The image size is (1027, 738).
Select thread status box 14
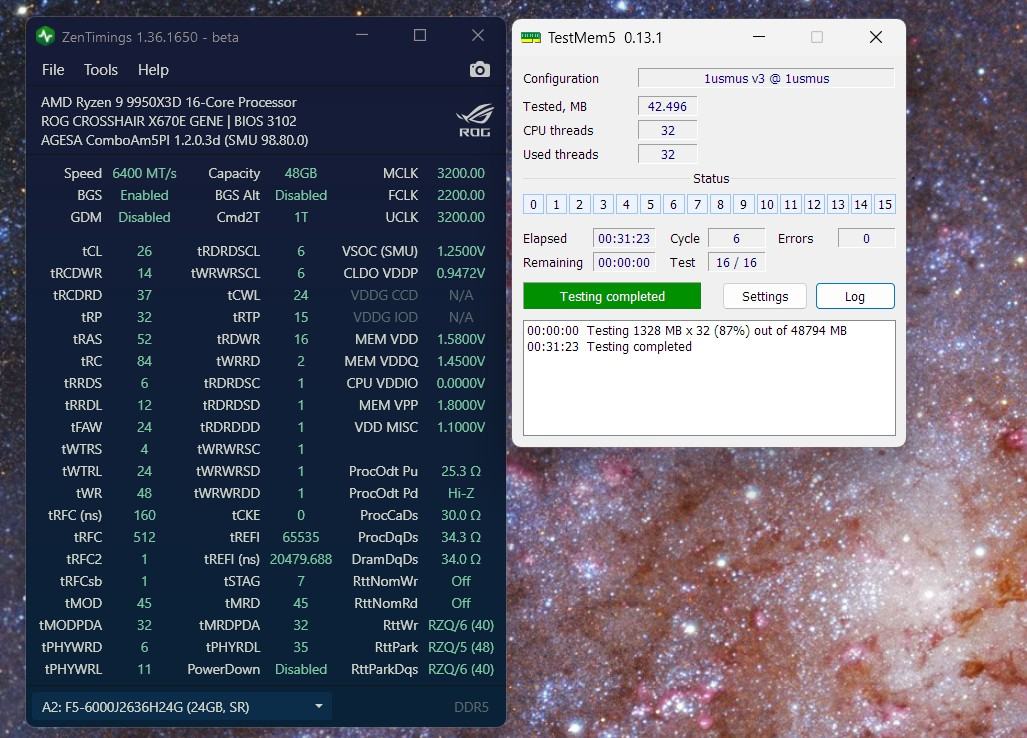[x=861, y=204]
